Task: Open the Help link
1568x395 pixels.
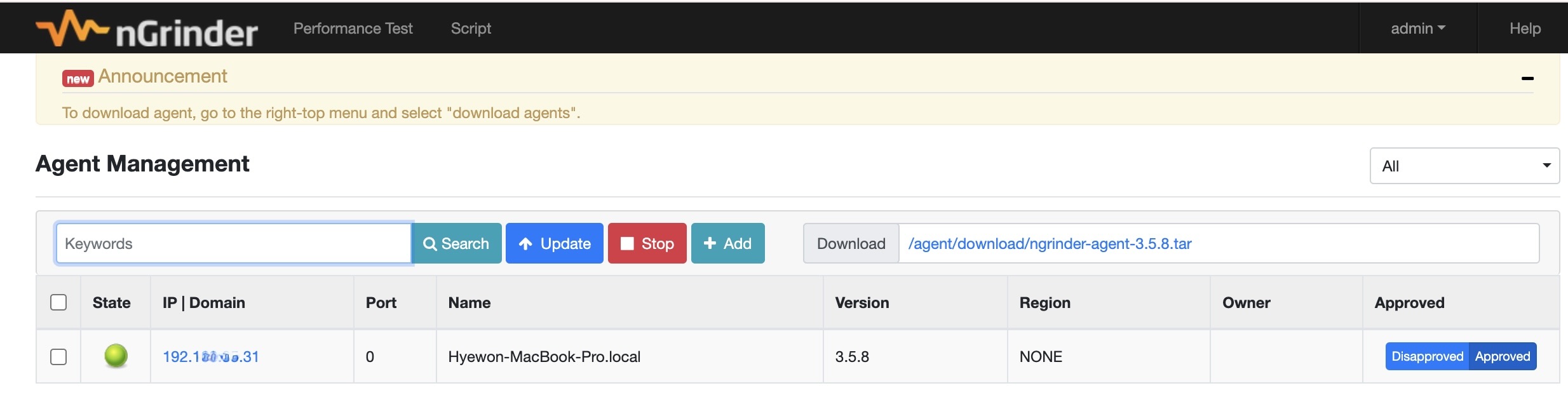Action: pos(1525,29)
